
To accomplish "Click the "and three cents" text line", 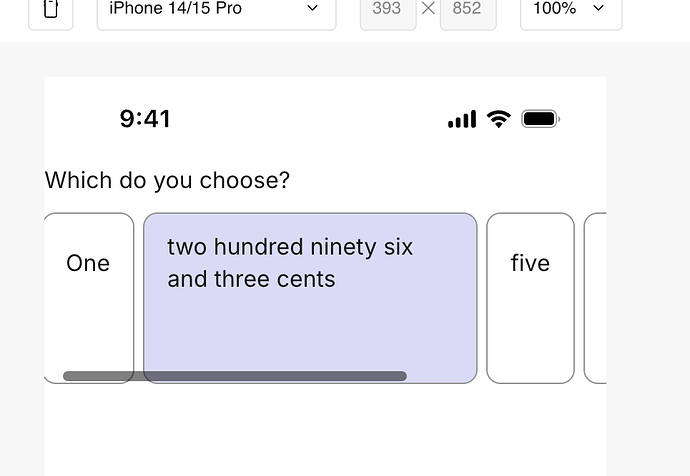I will click(251, 279).
